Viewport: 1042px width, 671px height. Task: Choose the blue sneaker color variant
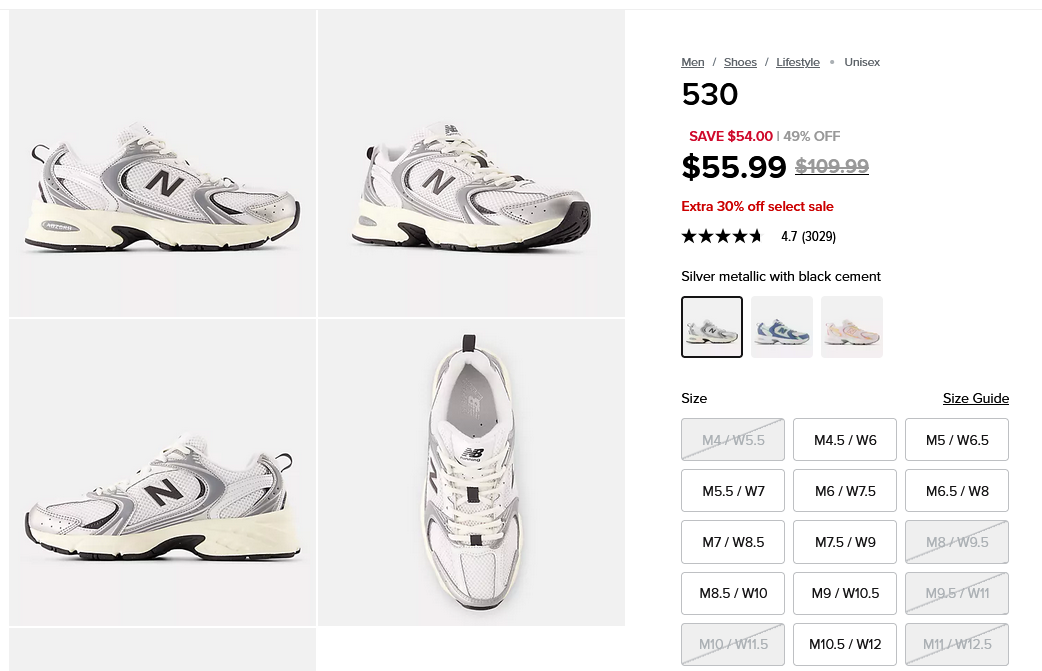pyautogui.click(x=782, y=327)
